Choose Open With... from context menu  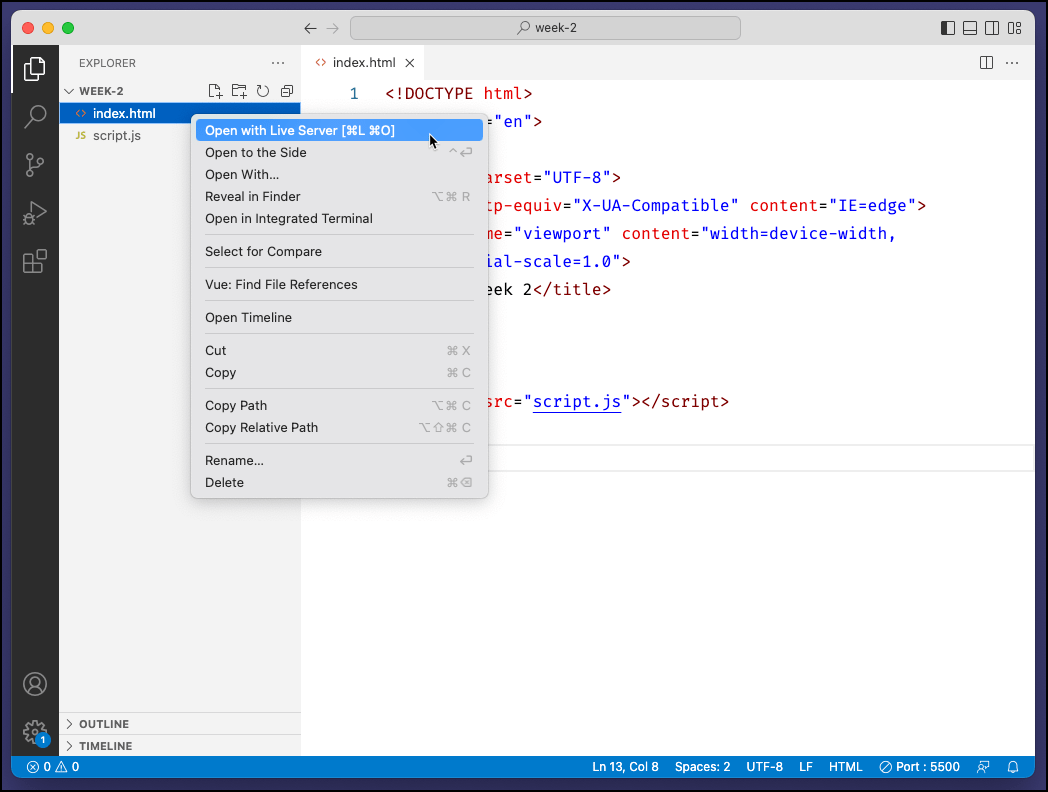pyautogui.click(x=339, y=174)
